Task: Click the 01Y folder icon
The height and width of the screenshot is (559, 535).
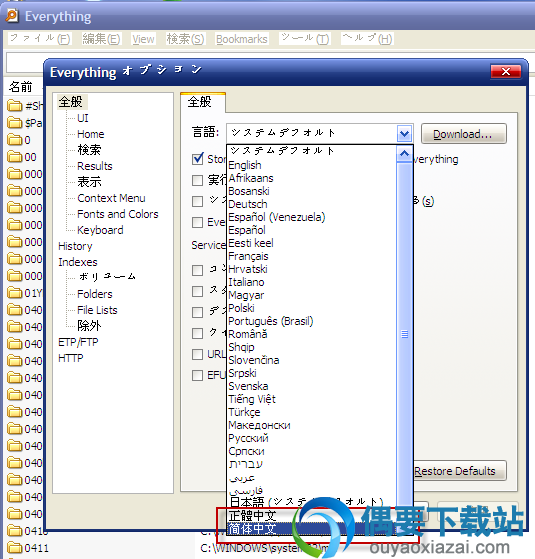Action: point(15,293)
